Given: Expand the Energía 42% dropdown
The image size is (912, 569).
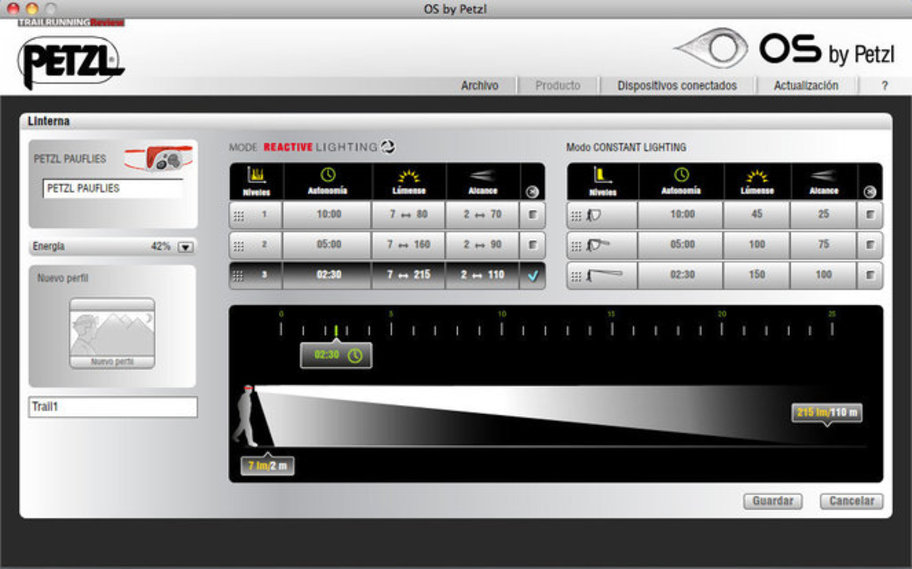Looking at the screenshot, I should tap(185, 247).
